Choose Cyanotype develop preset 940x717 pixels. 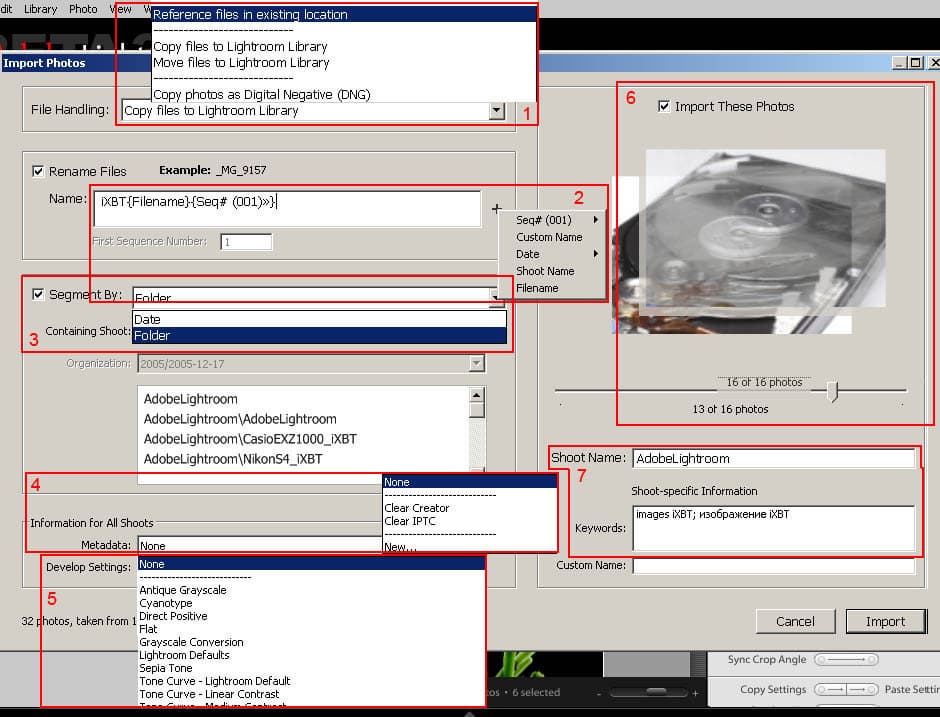click(x=166, y=604)
